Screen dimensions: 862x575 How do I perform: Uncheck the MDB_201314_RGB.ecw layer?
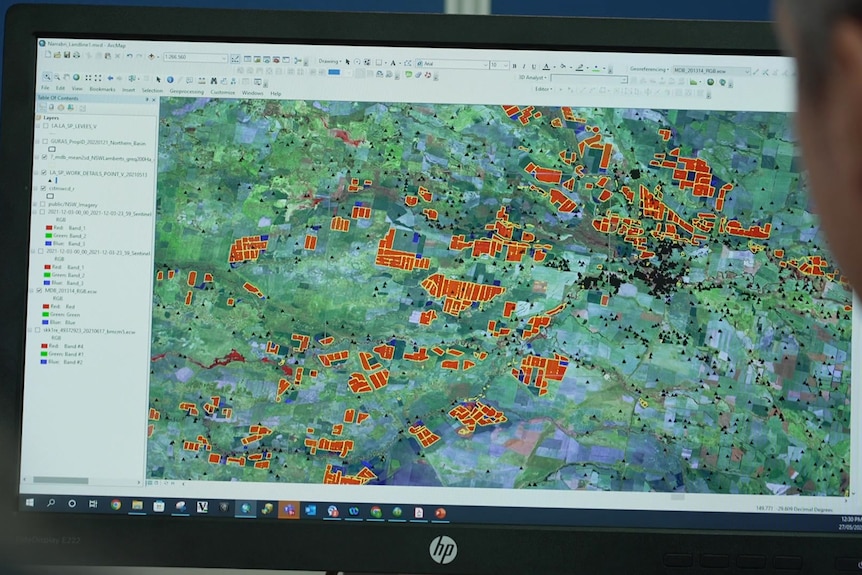tap(39, 291)
